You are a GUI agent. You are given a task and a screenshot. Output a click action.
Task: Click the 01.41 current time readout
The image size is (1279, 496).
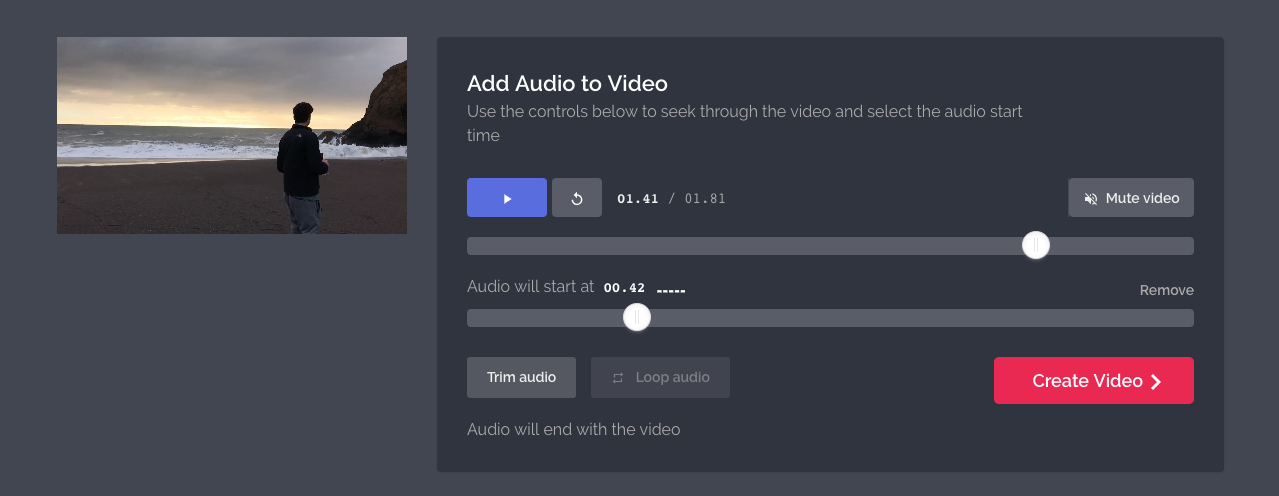tap(637, 199)
